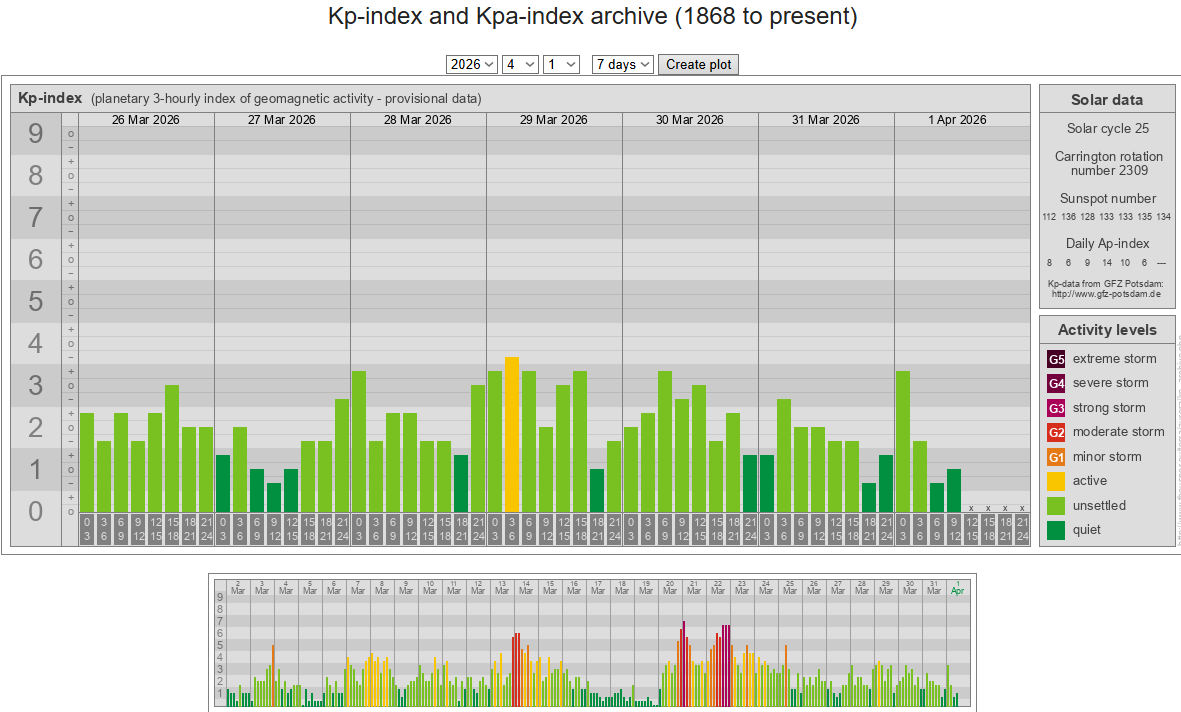Click the dark green quiet legend swatch

click(x=1057, y=530)
